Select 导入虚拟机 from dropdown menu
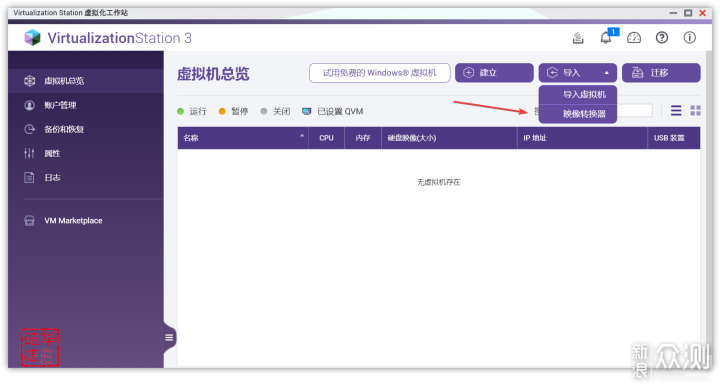This screenshot has width=720, height=388. [578, 95]
